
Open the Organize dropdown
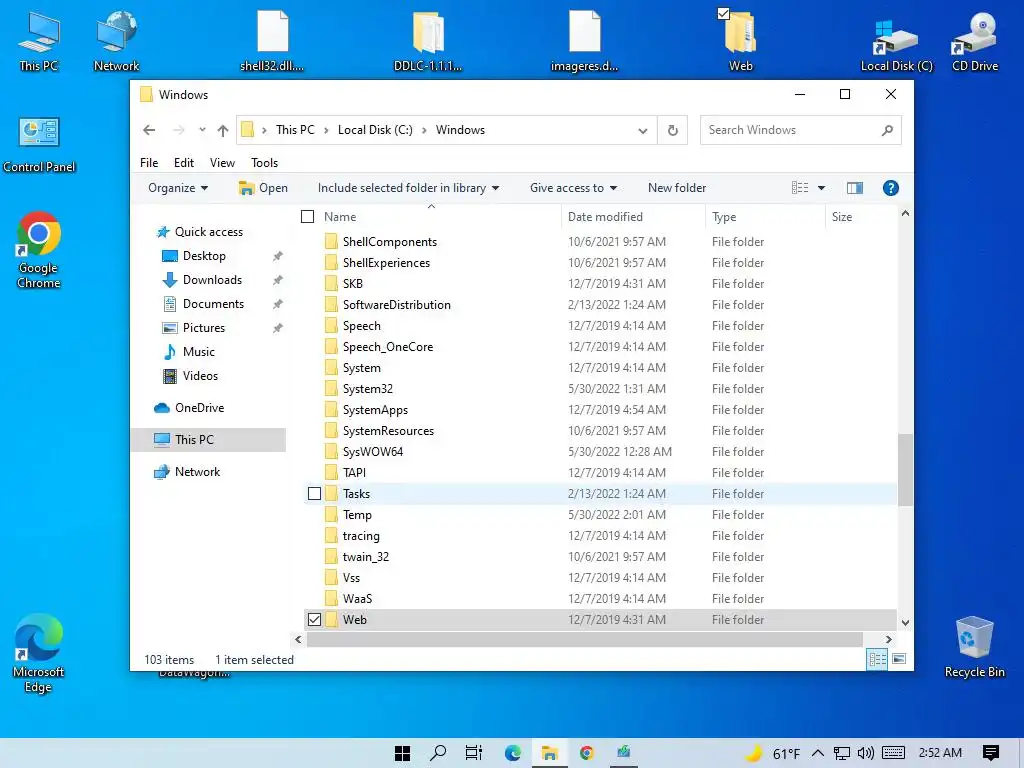(x=178, y=188)
